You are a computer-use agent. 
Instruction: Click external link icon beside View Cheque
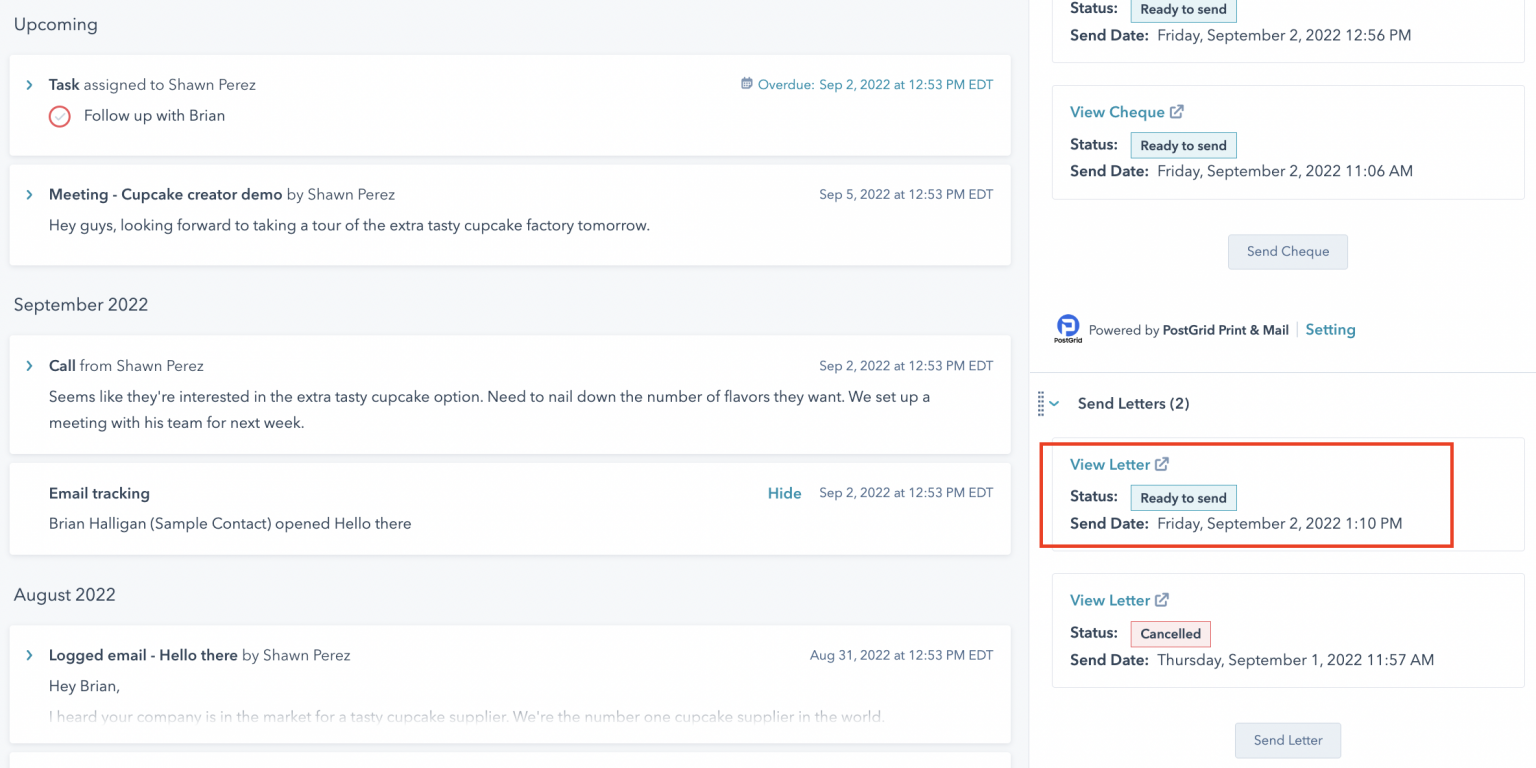coord(1177,112)
